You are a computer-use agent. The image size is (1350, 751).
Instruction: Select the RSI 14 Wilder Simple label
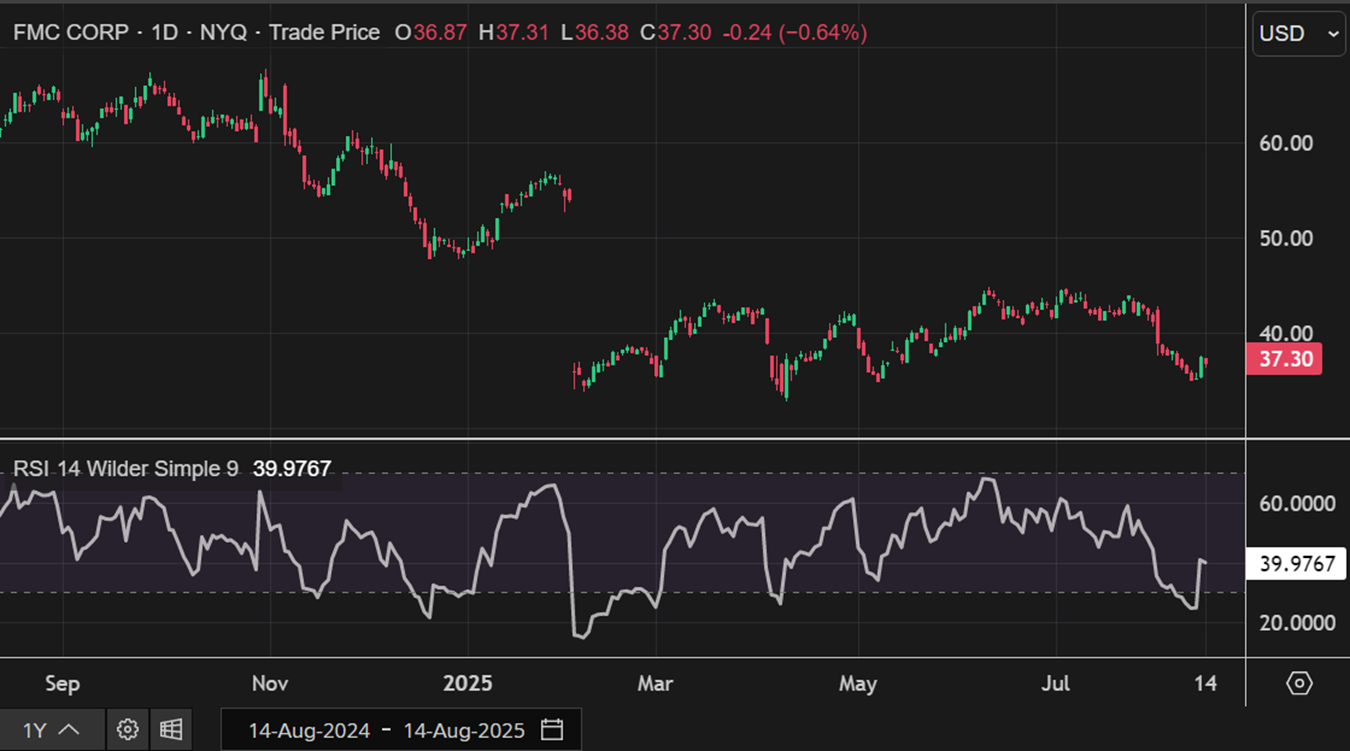125,468
